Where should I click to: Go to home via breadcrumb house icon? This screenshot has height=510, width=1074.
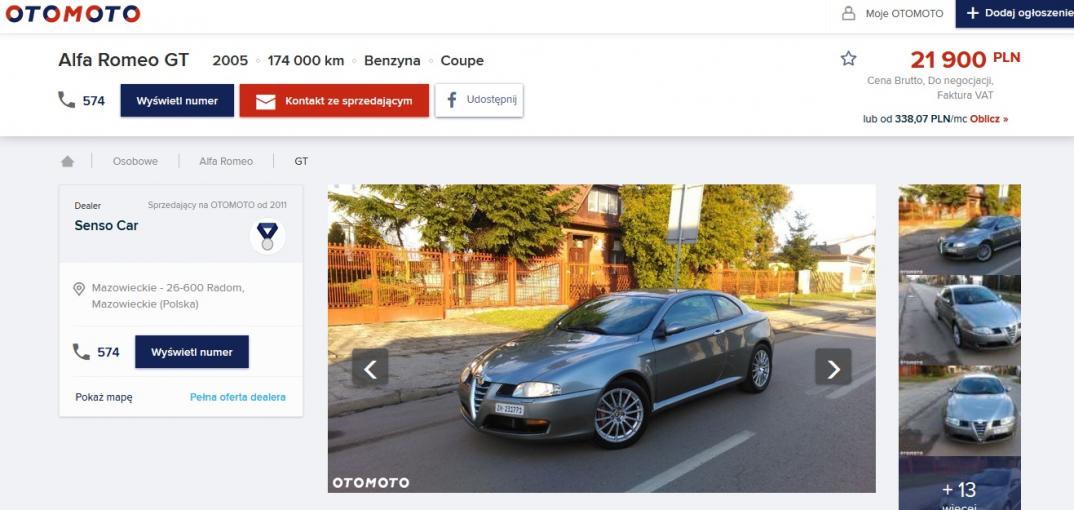tap(67, 162)
